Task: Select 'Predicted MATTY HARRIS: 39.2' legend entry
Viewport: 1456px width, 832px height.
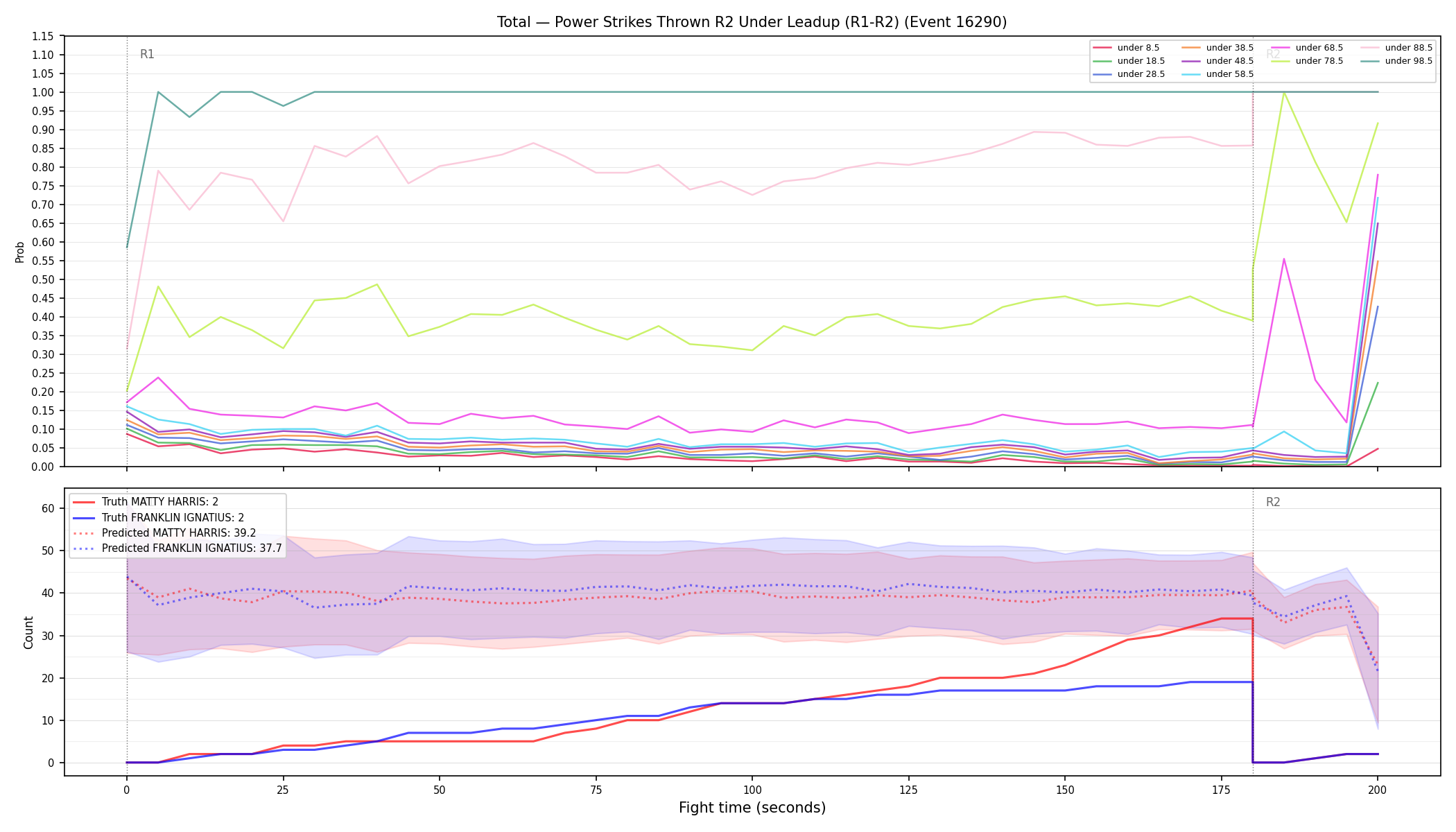Action: pos(164,532)
